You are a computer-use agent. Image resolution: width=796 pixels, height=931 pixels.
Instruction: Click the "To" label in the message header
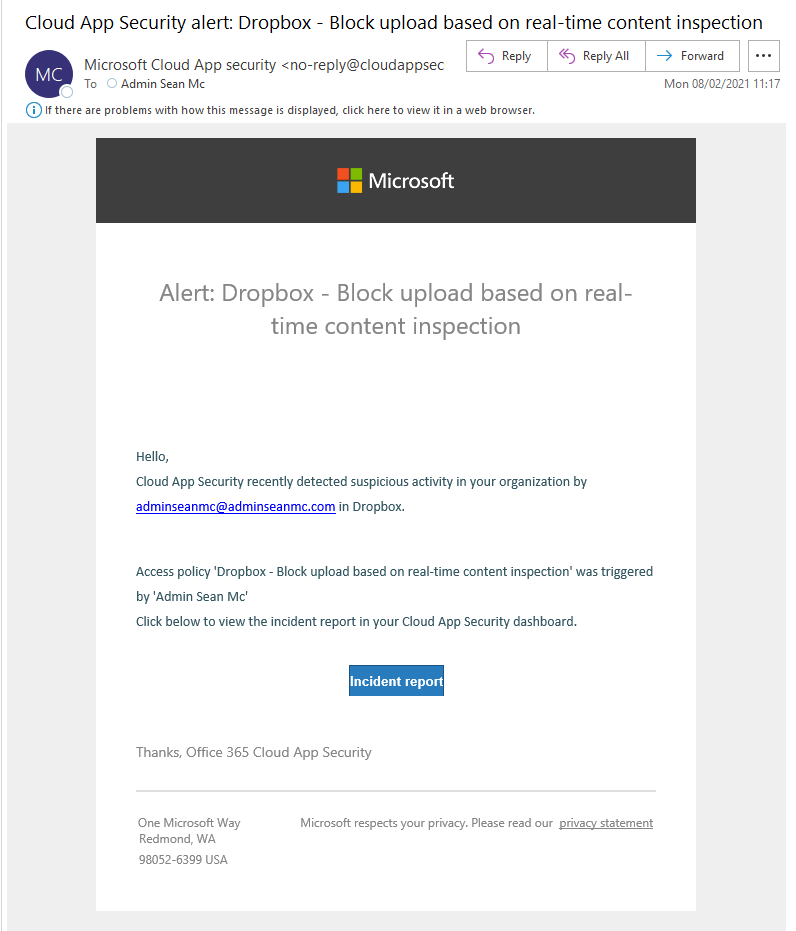tap(91, 84)
